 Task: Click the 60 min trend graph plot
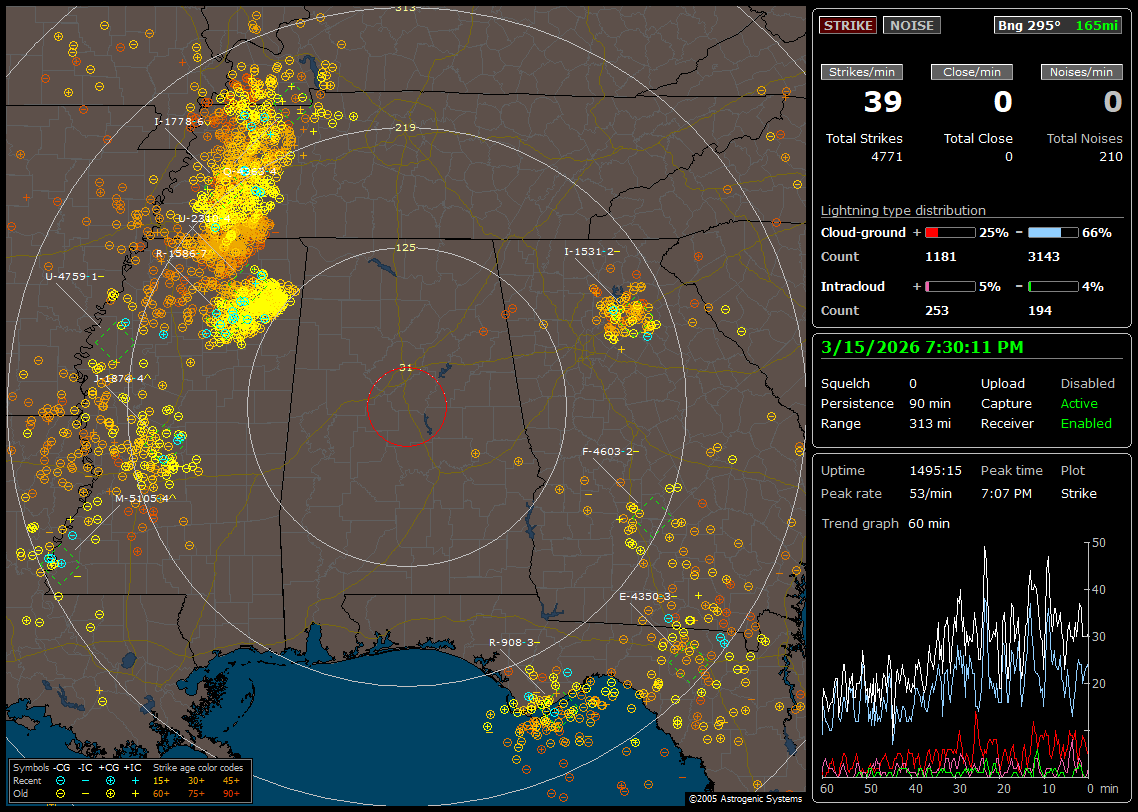[x=955, y=660]
